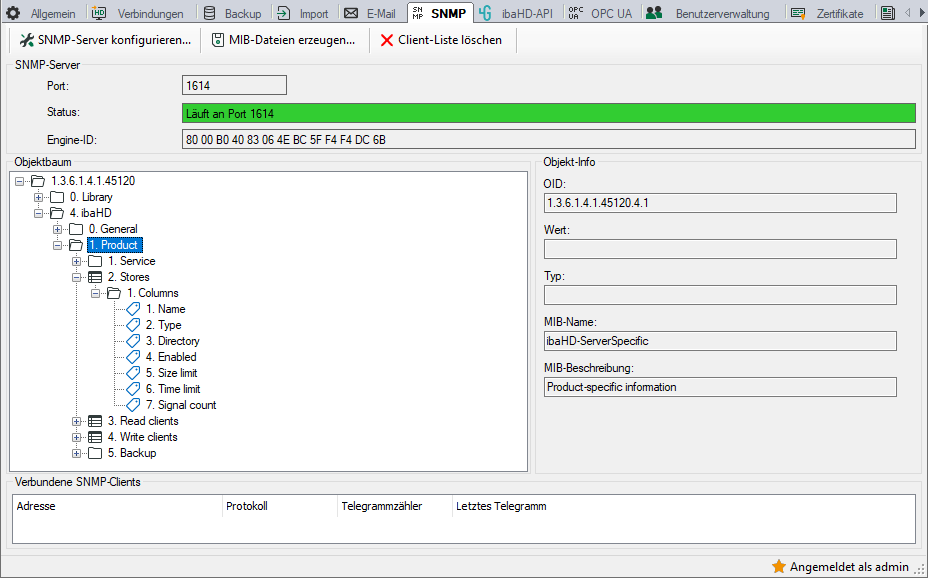Switch to the ibaHD-API tab
This screenshot has height=578, width=928.
click(517, 13)
